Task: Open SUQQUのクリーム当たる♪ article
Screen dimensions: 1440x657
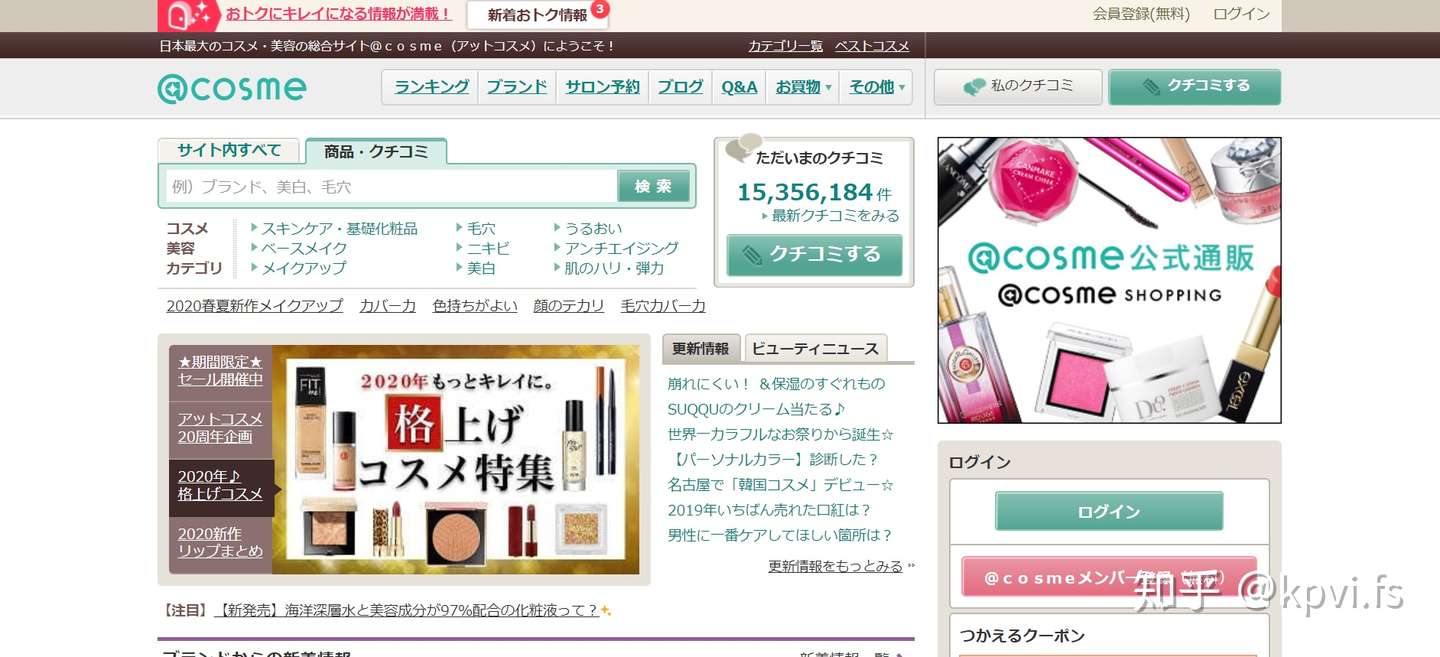Action: point(757,409)
